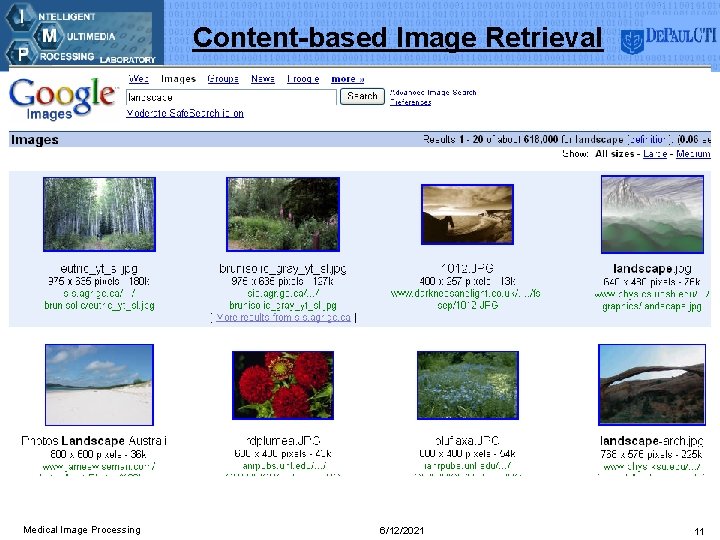Open Advanced Image Search link

click(433, 92)
